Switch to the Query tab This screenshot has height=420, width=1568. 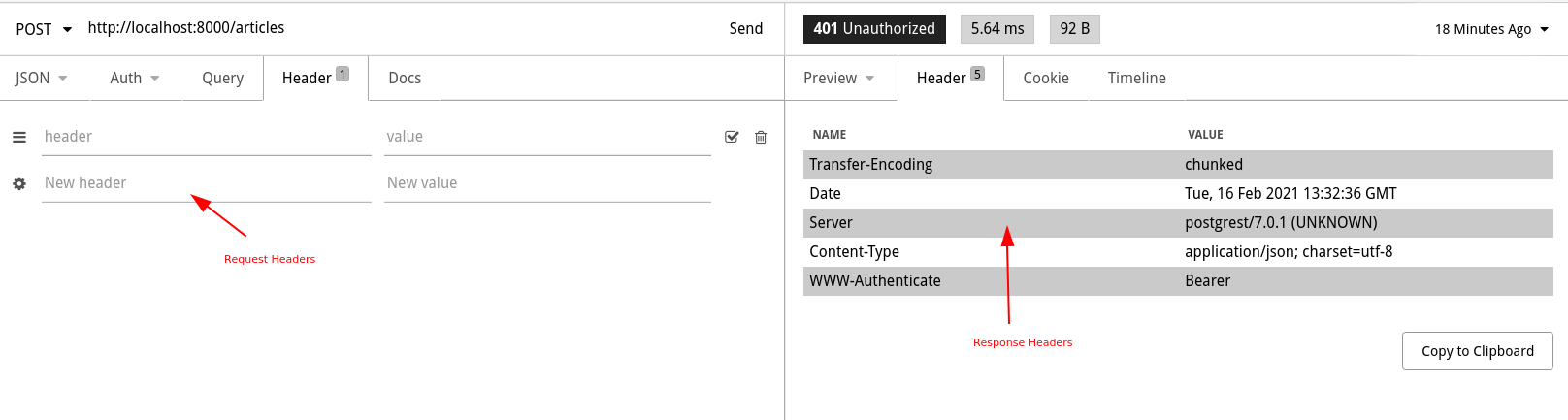(x=222, y=79)
